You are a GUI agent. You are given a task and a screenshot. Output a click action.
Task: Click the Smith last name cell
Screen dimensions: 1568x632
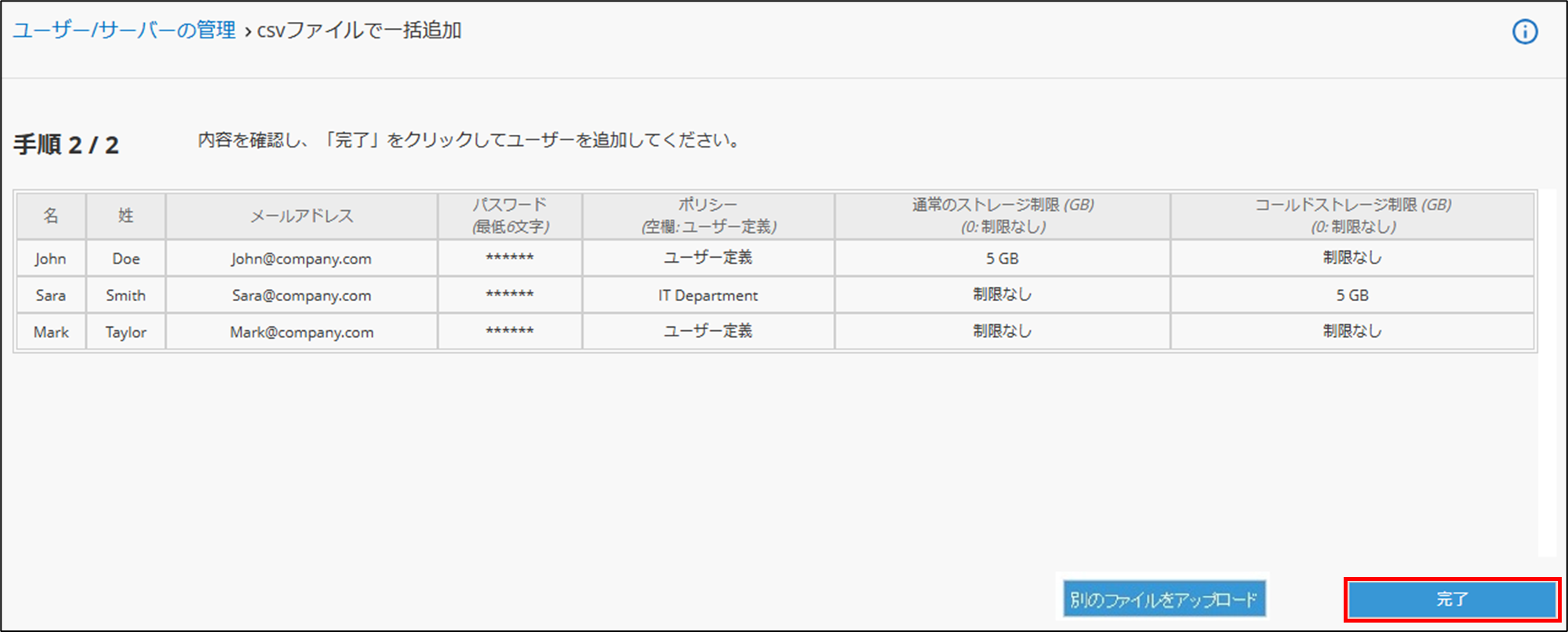[126, 295]
